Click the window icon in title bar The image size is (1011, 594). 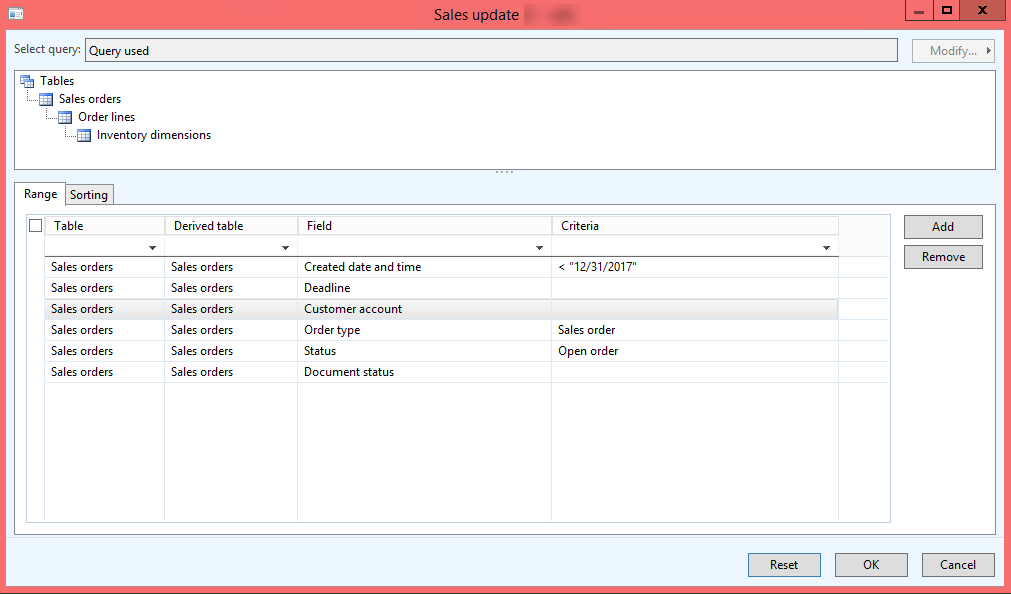point(16,13)
